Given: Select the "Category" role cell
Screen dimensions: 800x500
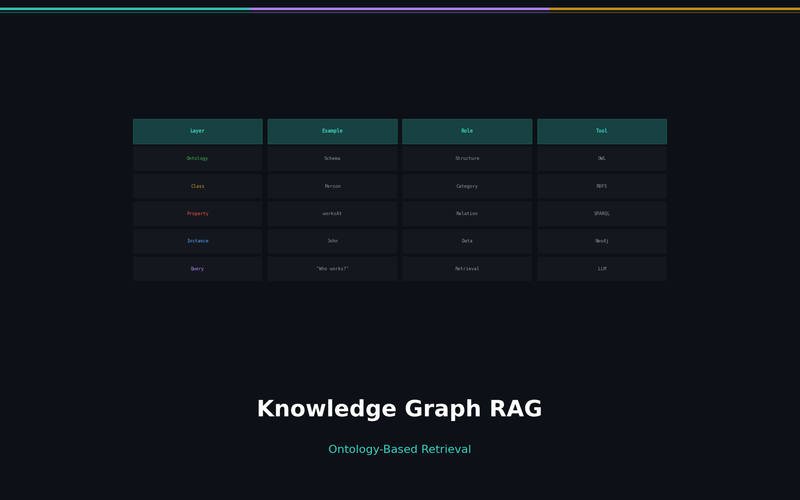Looking at the screenshot, I should pos(467,186).
